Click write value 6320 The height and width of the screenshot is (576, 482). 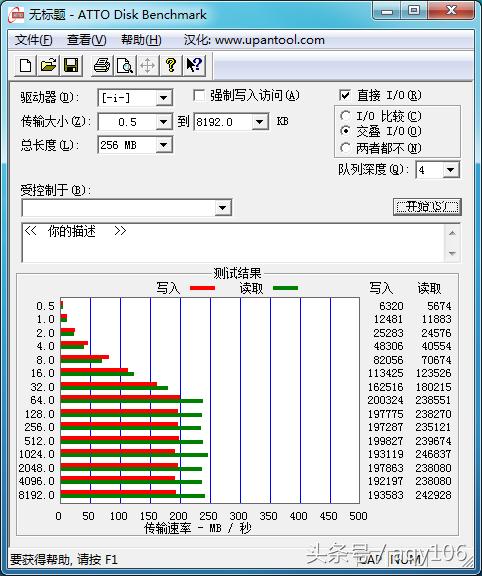(x=391, y=306)
